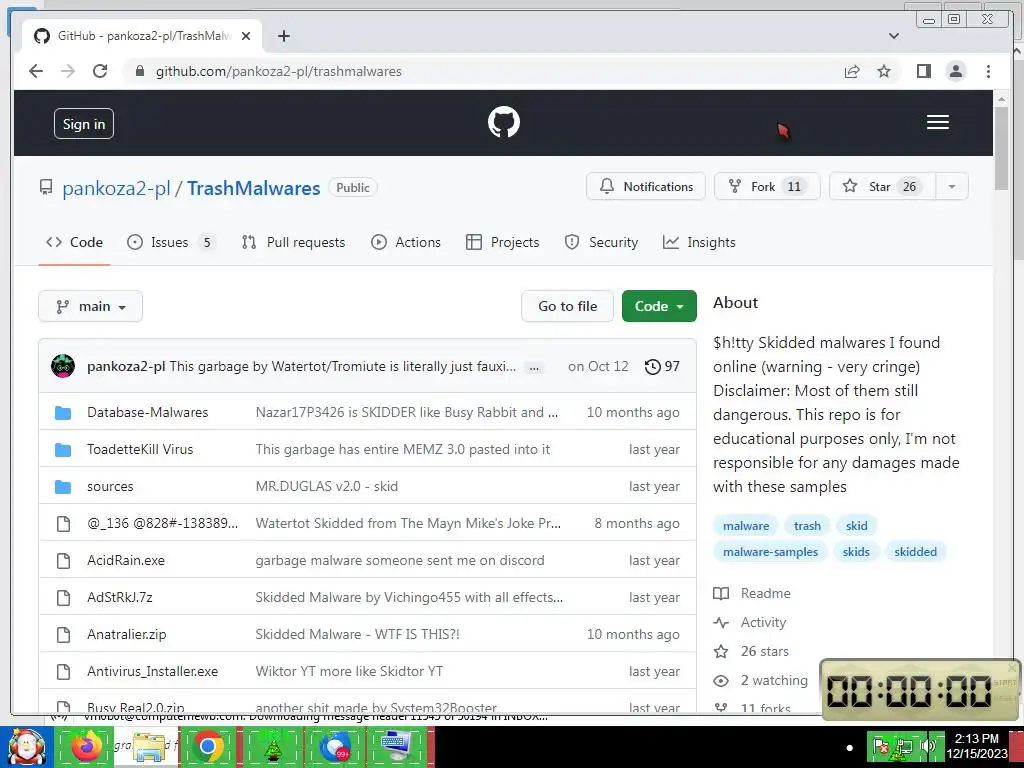Open the Activity link in About
This screenshot has width=1024, height=768.
click(x=750, y=622)
